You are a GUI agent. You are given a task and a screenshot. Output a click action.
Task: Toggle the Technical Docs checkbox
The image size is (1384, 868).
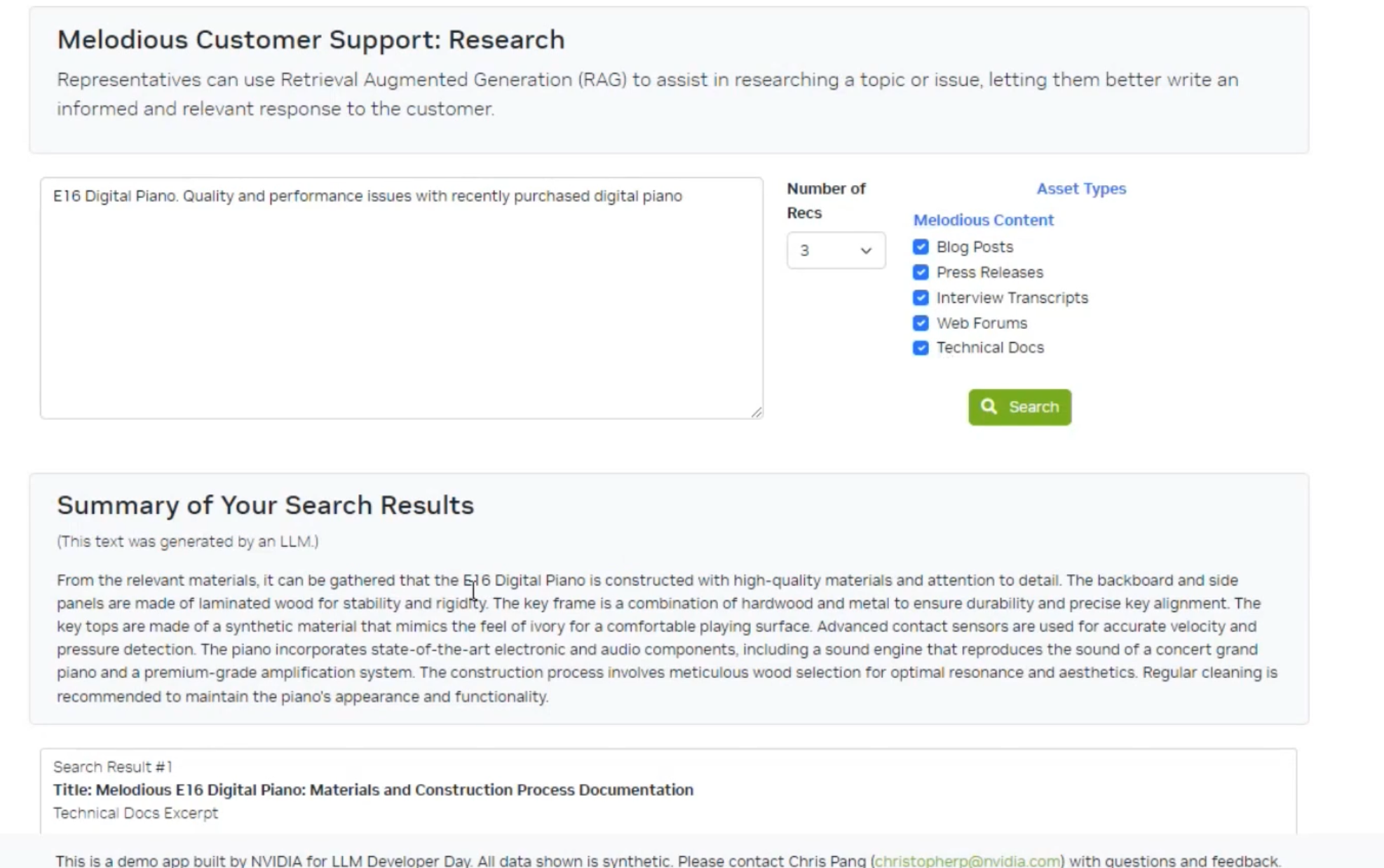click(x=921, y=348)
